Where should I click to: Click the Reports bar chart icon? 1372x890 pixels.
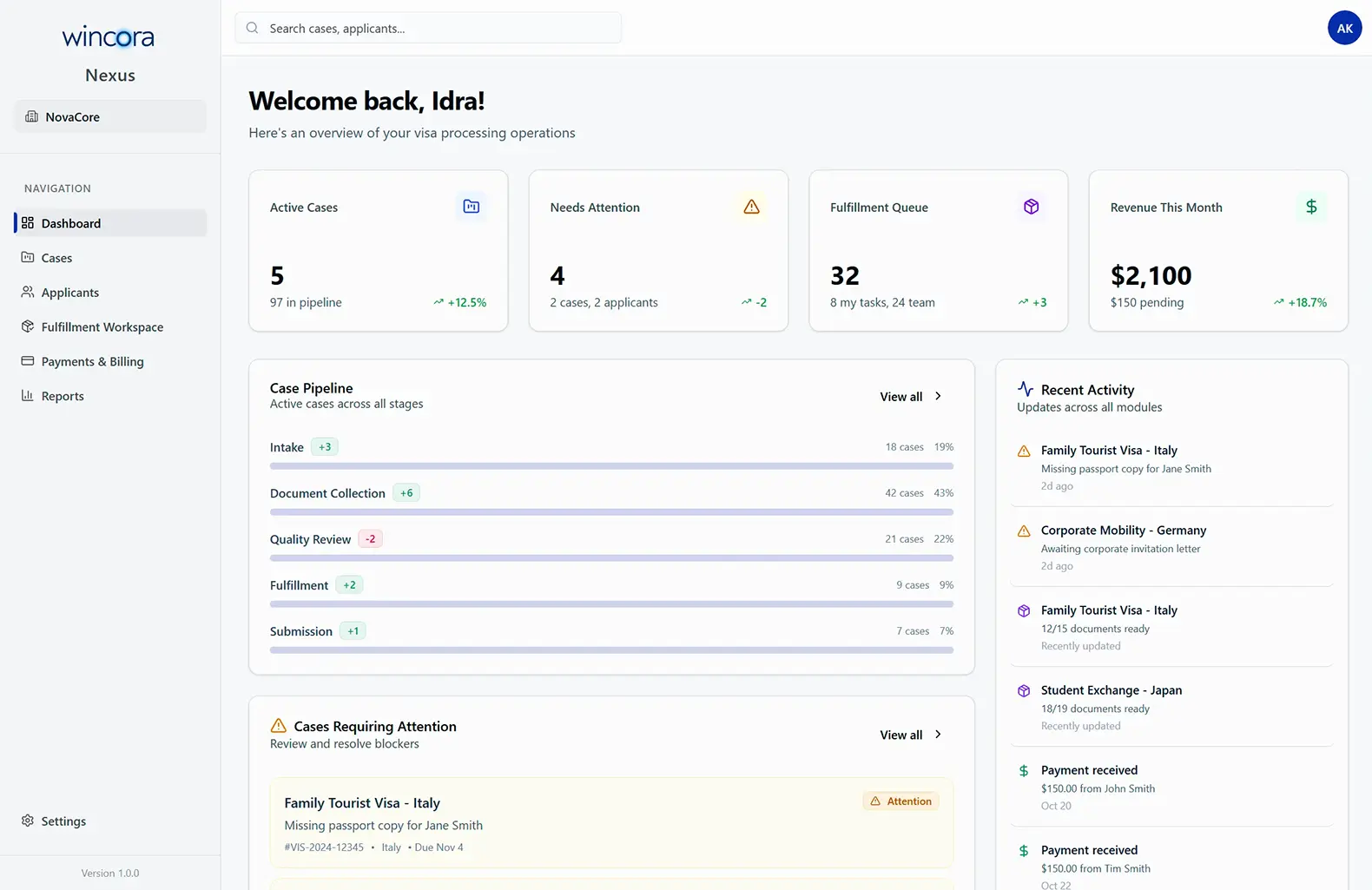pos(28,396)
